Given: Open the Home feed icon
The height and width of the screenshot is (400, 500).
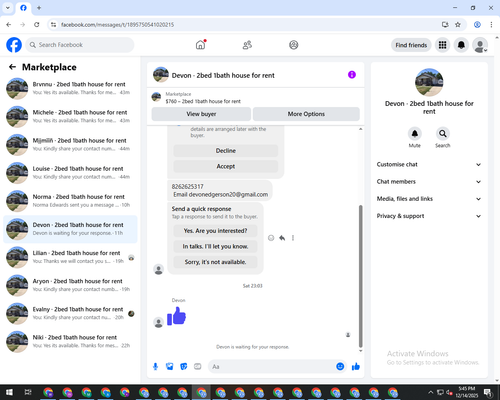Looking at the screenshot, I should [x=200, y=45].
